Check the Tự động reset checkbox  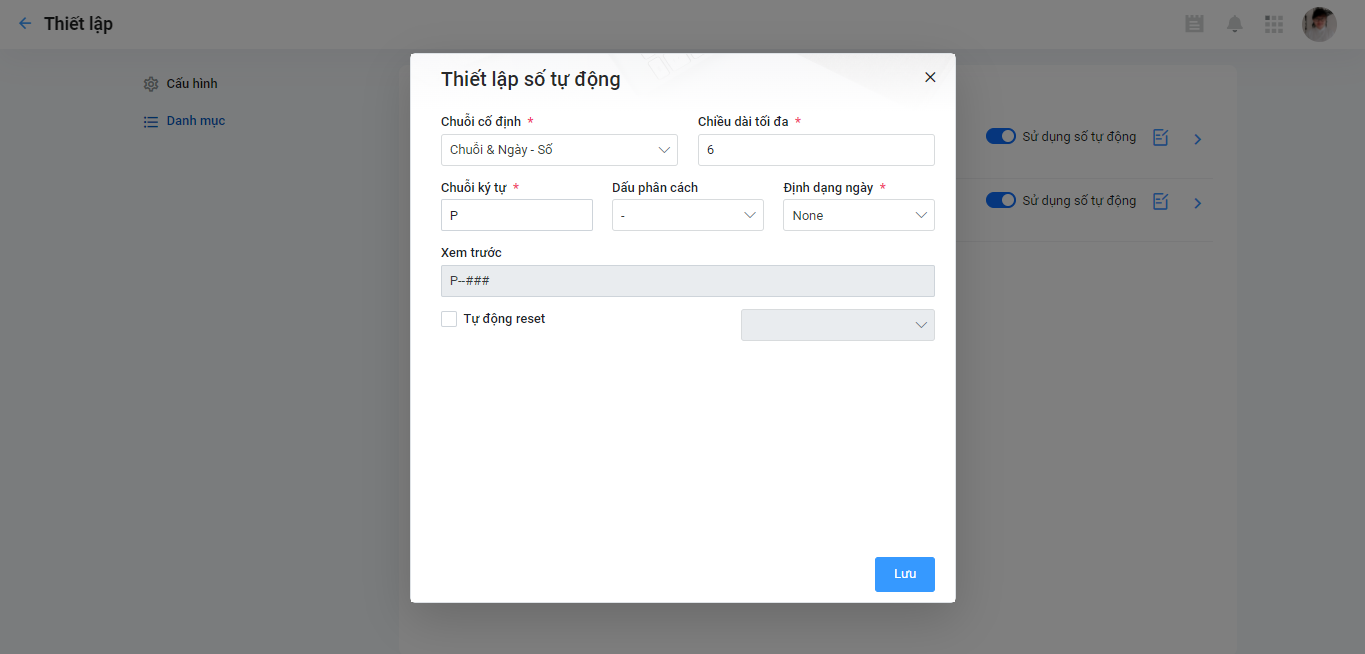pos(449,319)
